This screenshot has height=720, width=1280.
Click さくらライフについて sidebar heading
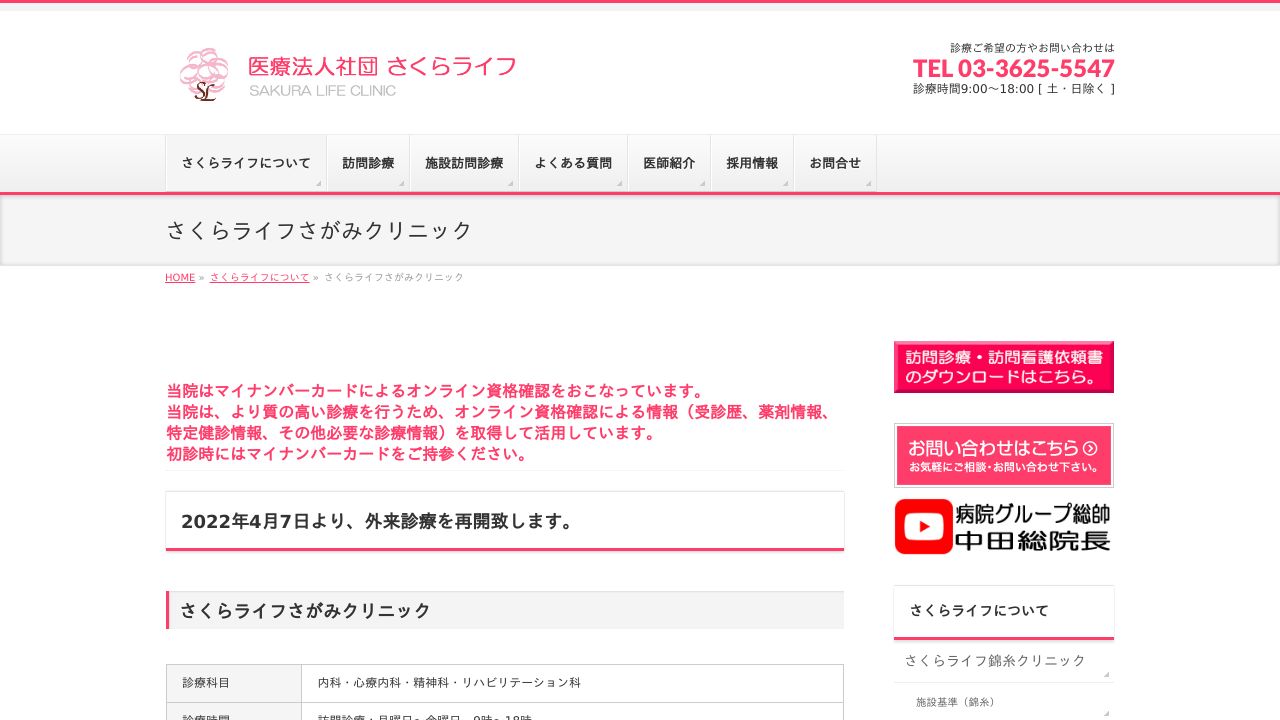978,610
